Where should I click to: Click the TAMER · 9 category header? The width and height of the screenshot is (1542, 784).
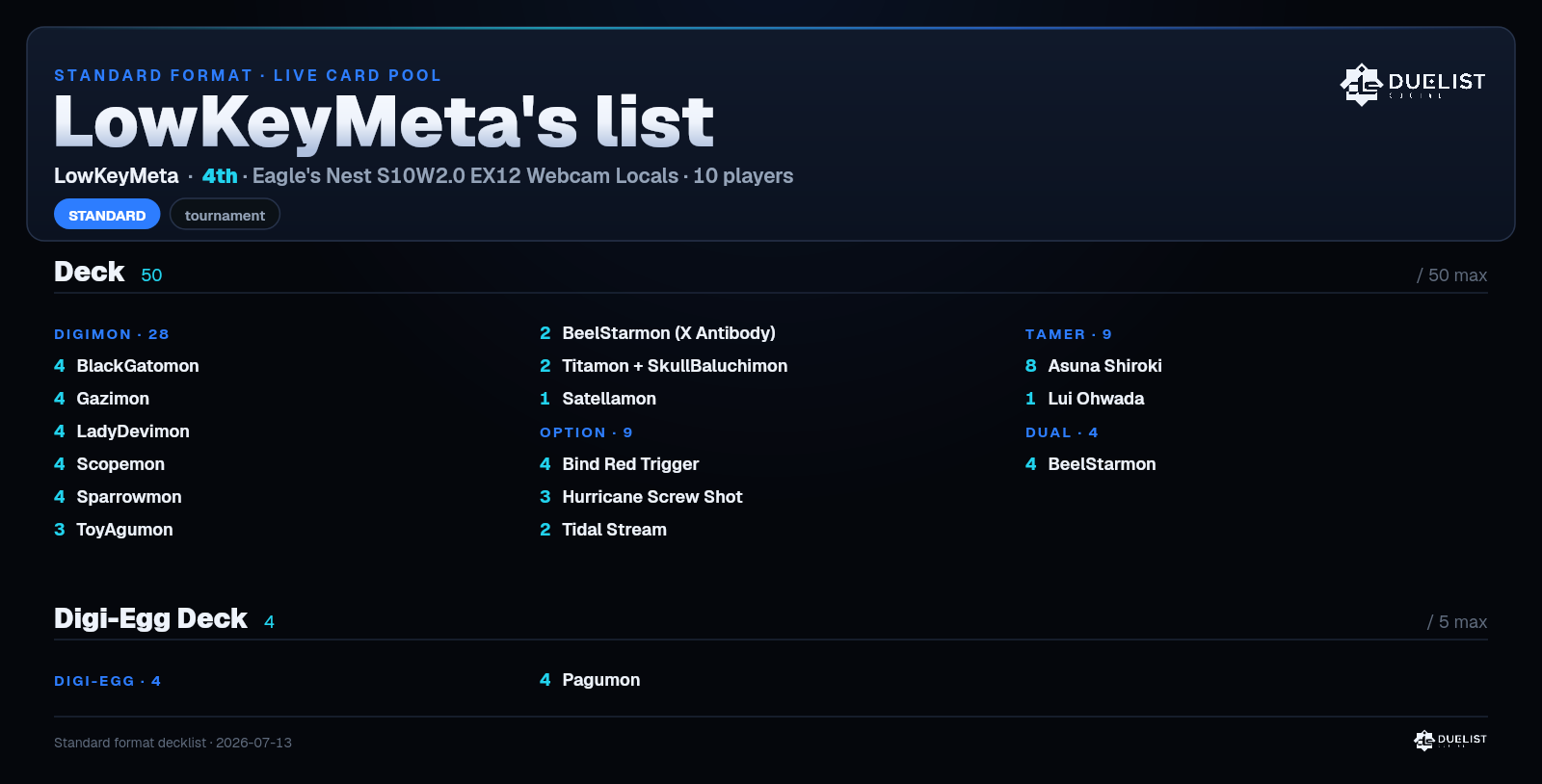1069,334
